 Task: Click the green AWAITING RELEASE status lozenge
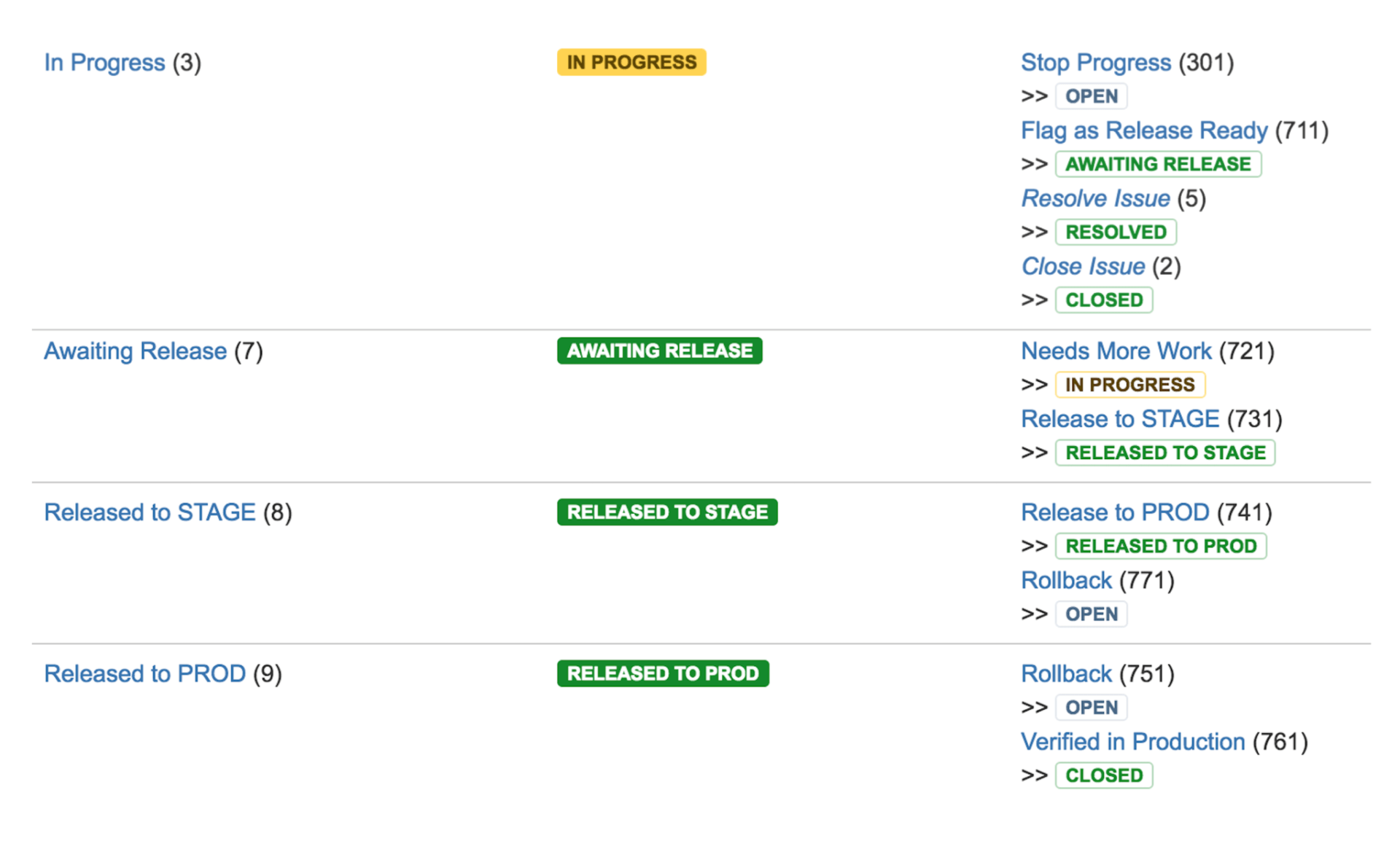pyautogui.click(x=659, y=351)
